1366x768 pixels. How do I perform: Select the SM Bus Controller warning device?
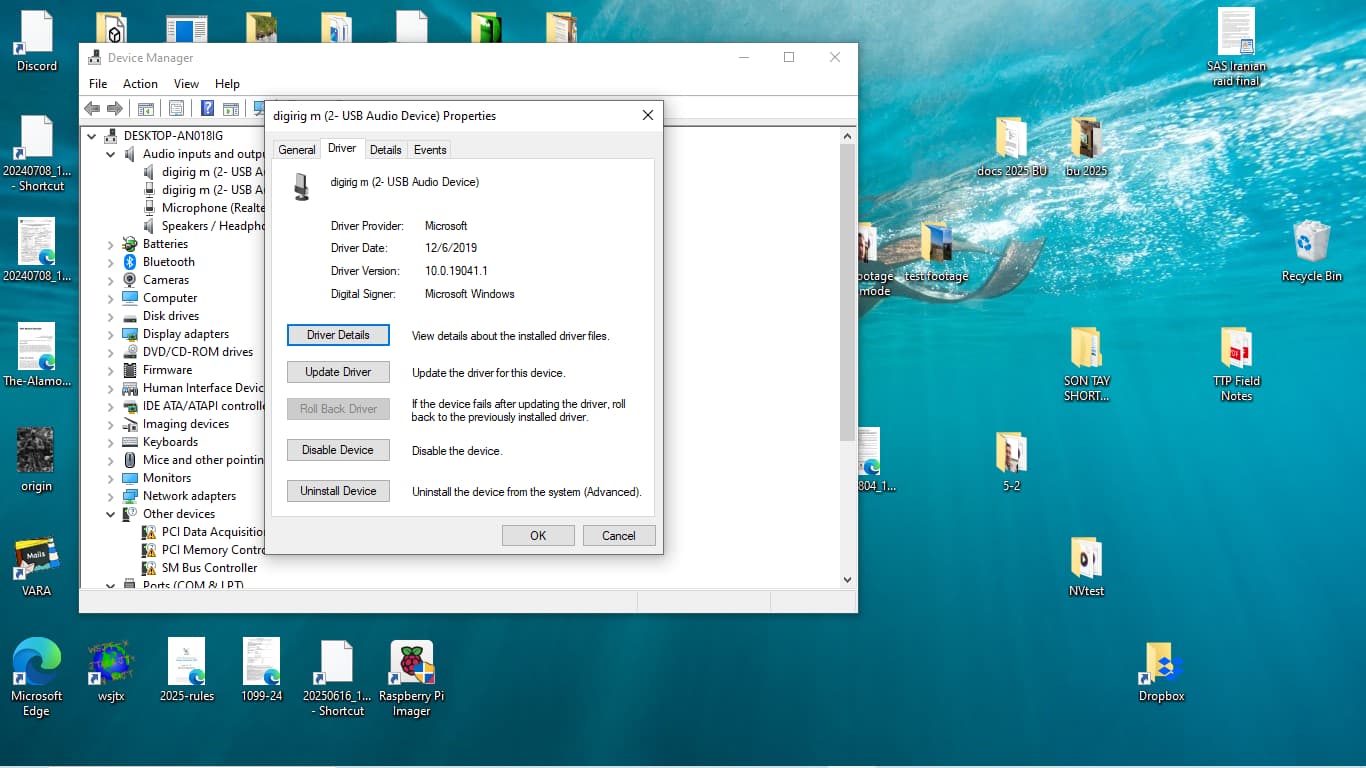pyautogui.click(x=209, y=568)
